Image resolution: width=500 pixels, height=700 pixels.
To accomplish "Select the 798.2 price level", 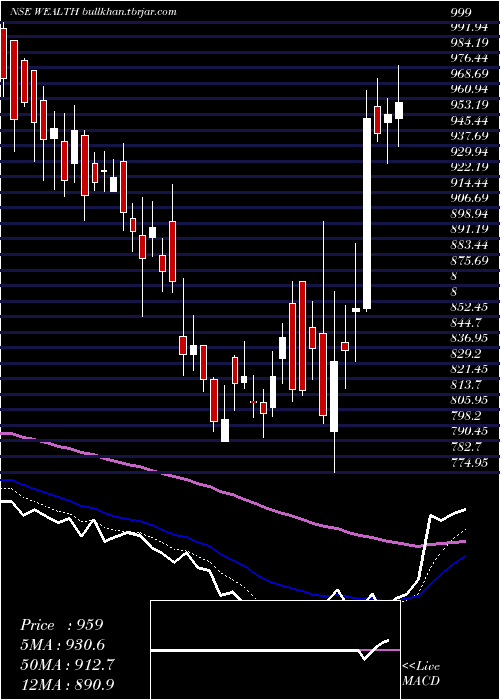I will pyautogui.click(x=465, y=416).
